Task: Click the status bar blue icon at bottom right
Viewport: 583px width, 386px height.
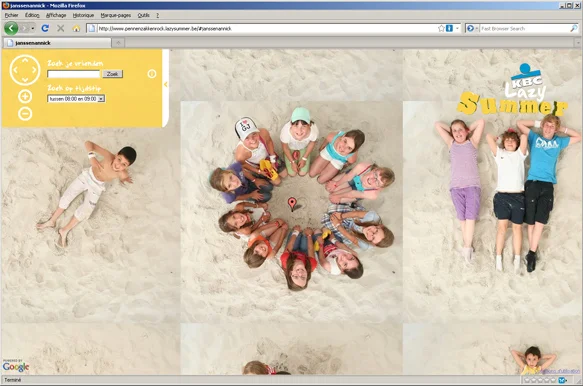Action: tap(562, 380)
